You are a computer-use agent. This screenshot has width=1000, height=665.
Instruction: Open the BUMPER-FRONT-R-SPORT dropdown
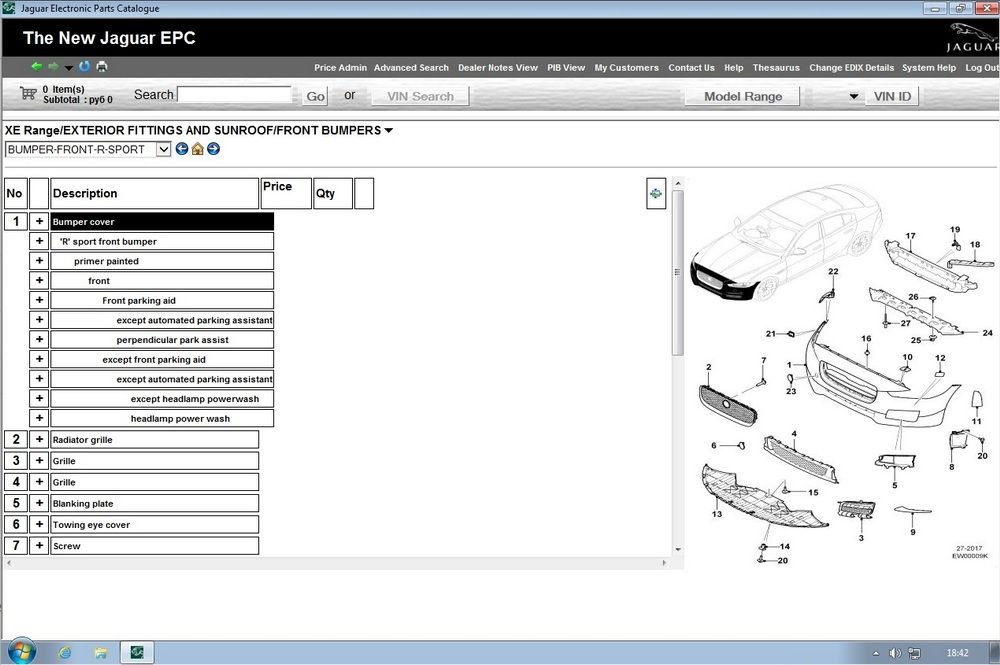click(163, 149)
